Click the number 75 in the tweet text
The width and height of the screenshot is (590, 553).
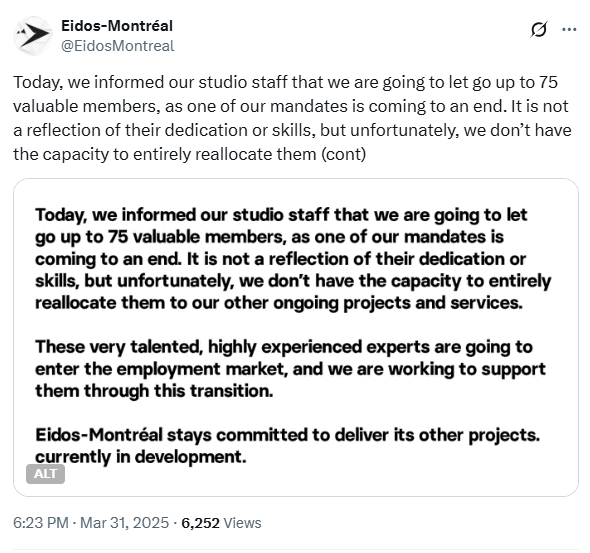[547, 82]
